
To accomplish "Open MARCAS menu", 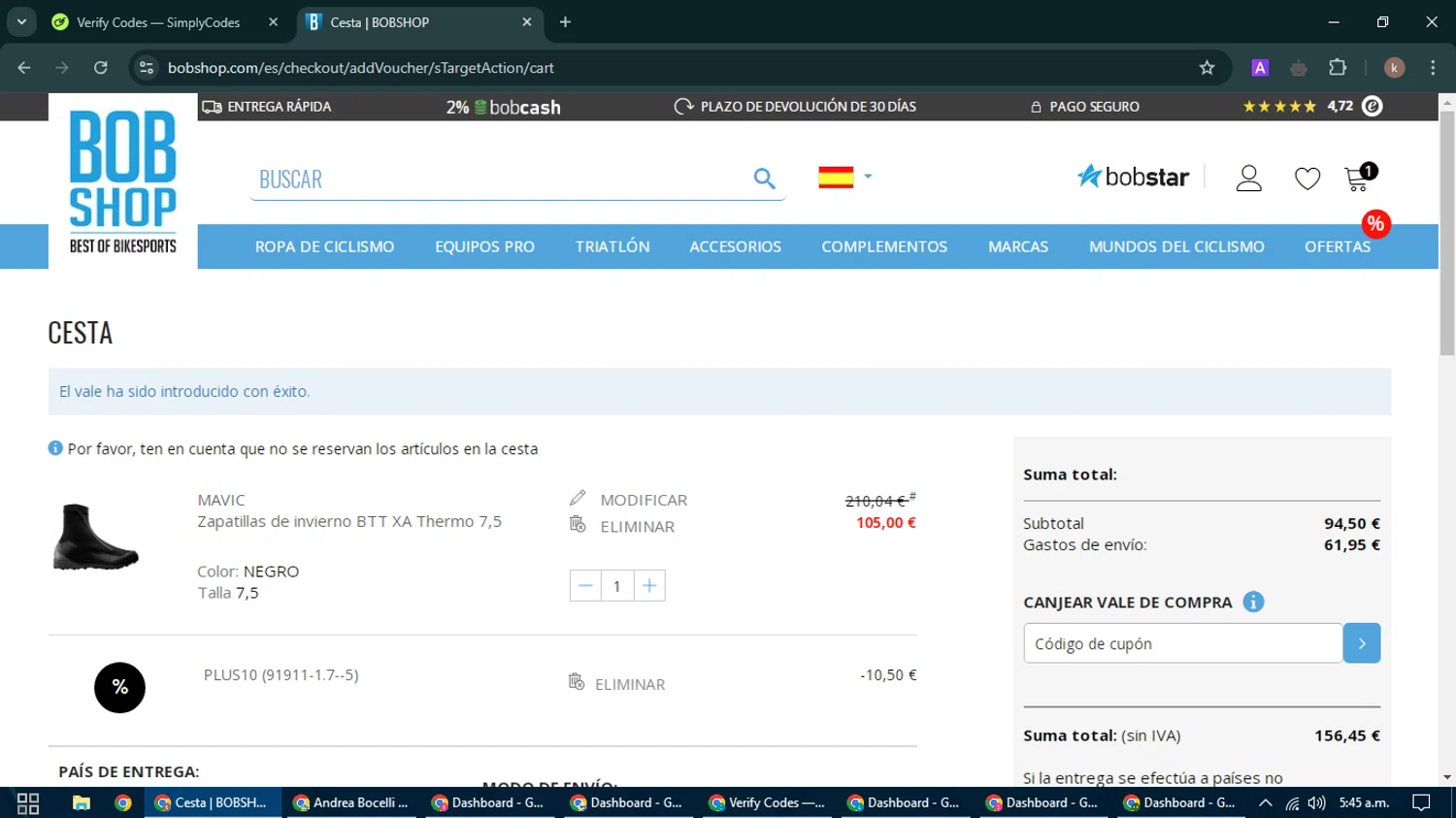I will (x=1018, y=246).
